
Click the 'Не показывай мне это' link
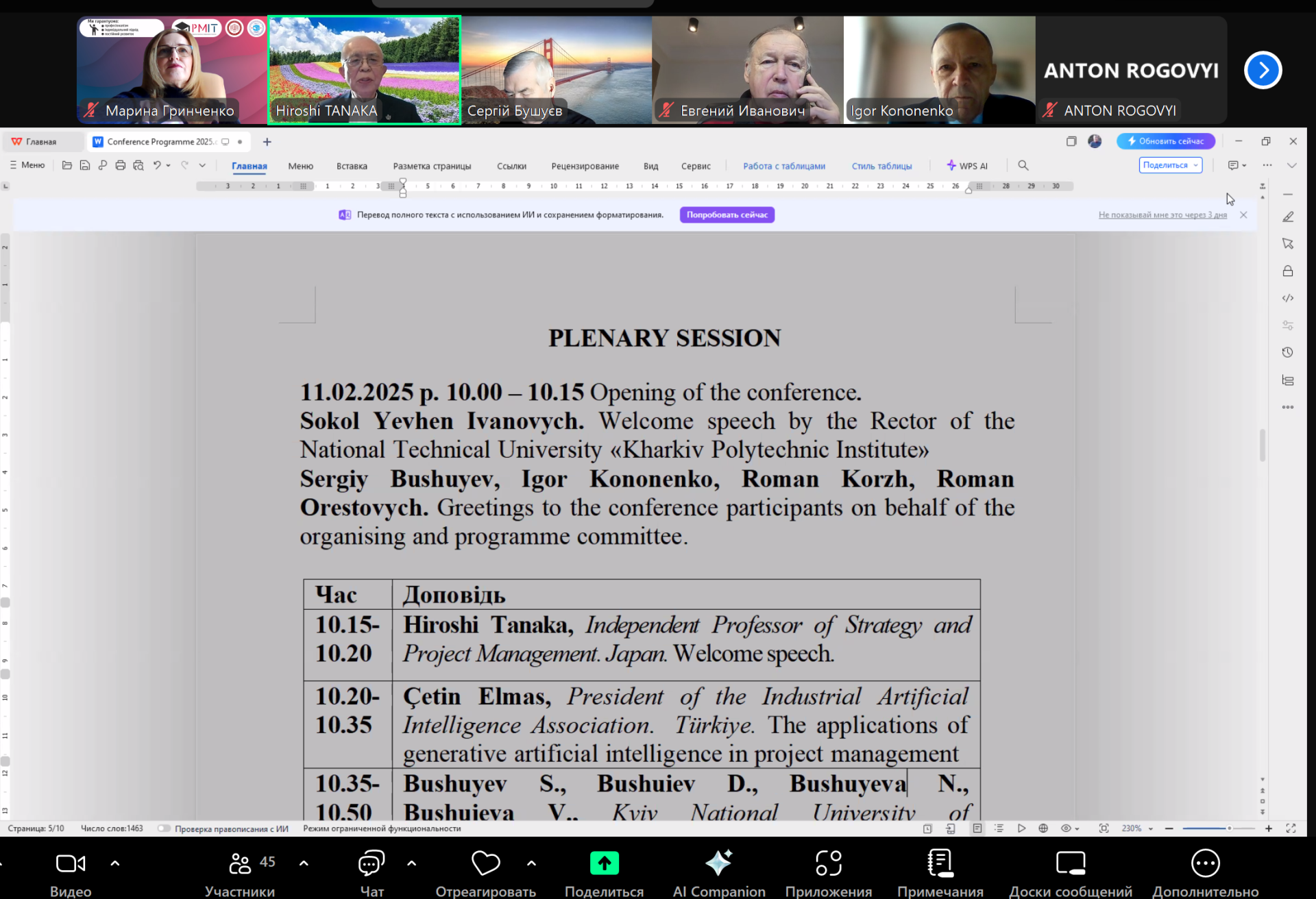pos(1162,215)
